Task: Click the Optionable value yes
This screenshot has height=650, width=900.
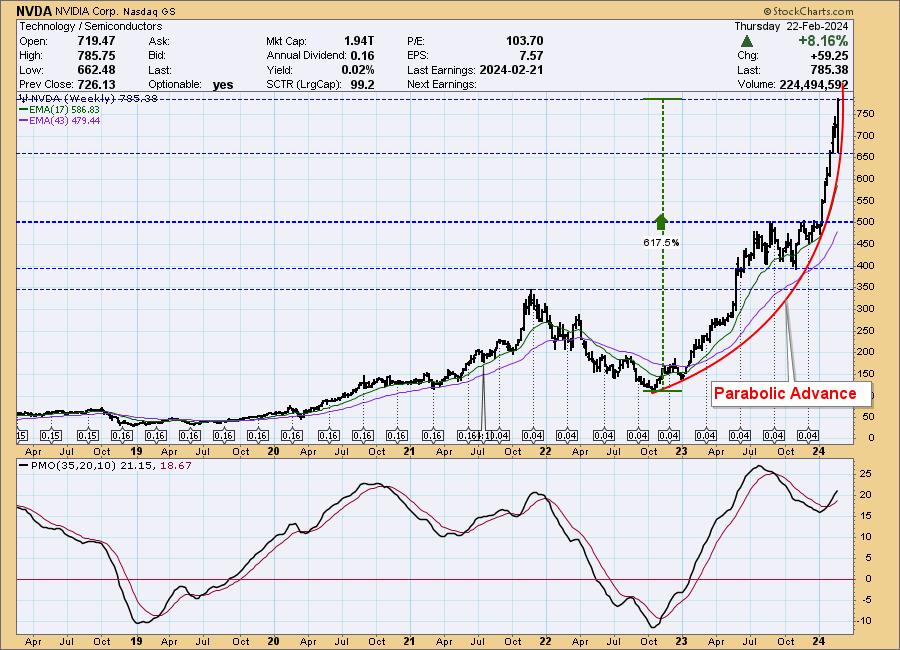Action: (x=223, y=85)
